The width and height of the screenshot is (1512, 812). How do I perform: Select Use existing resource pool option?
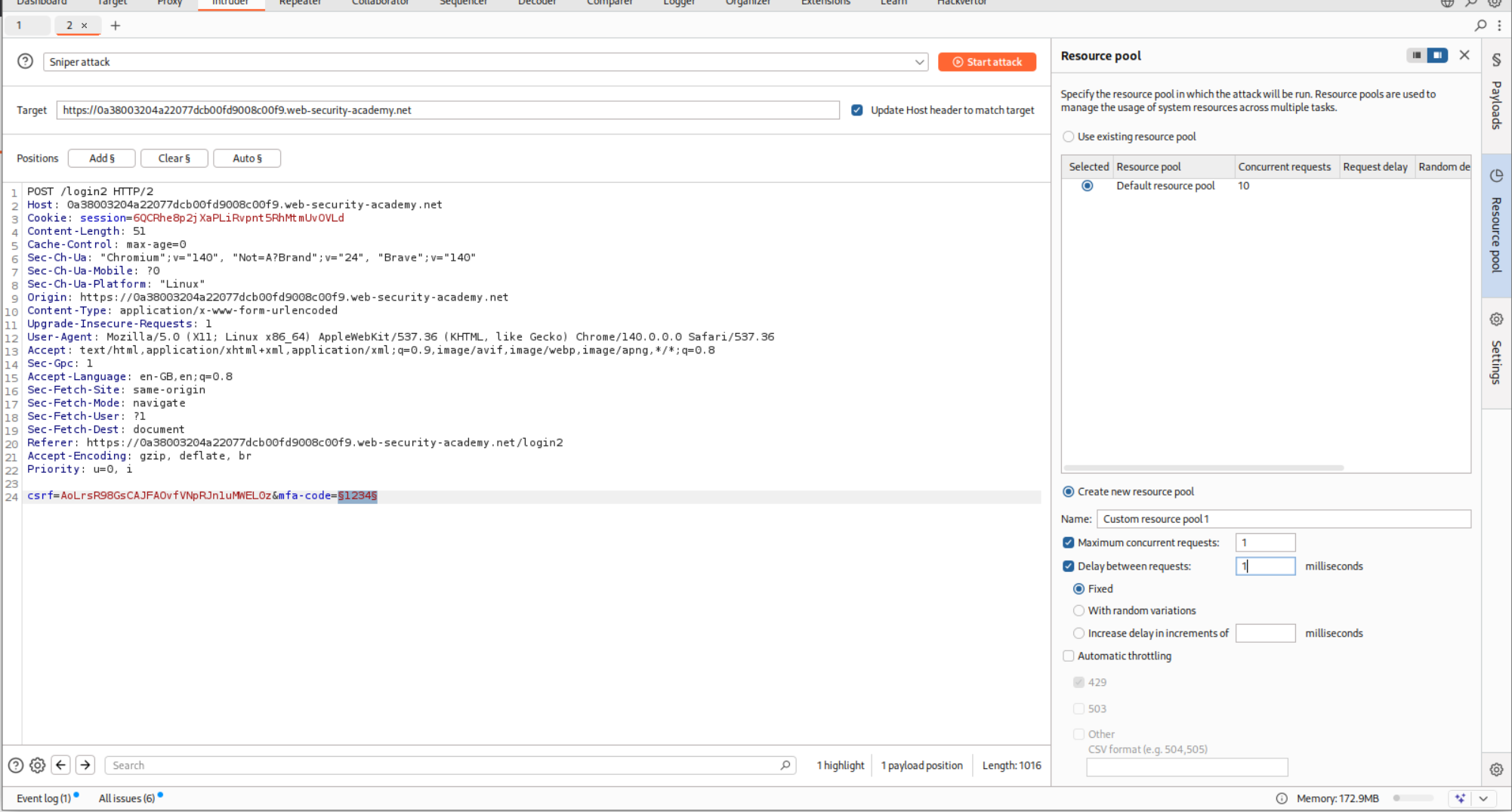coord(1068,137)
